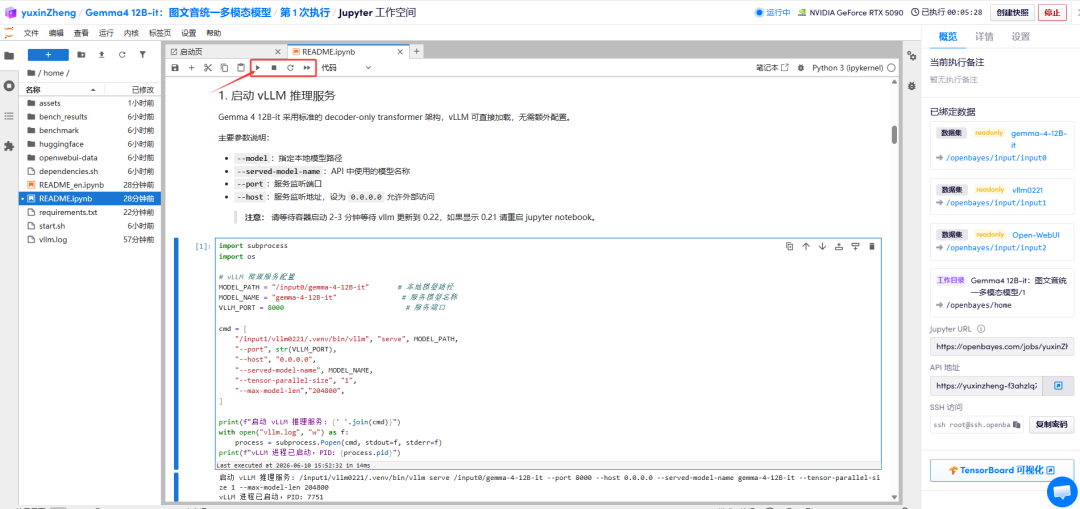Open the 标签页 menu

[160, 32]
